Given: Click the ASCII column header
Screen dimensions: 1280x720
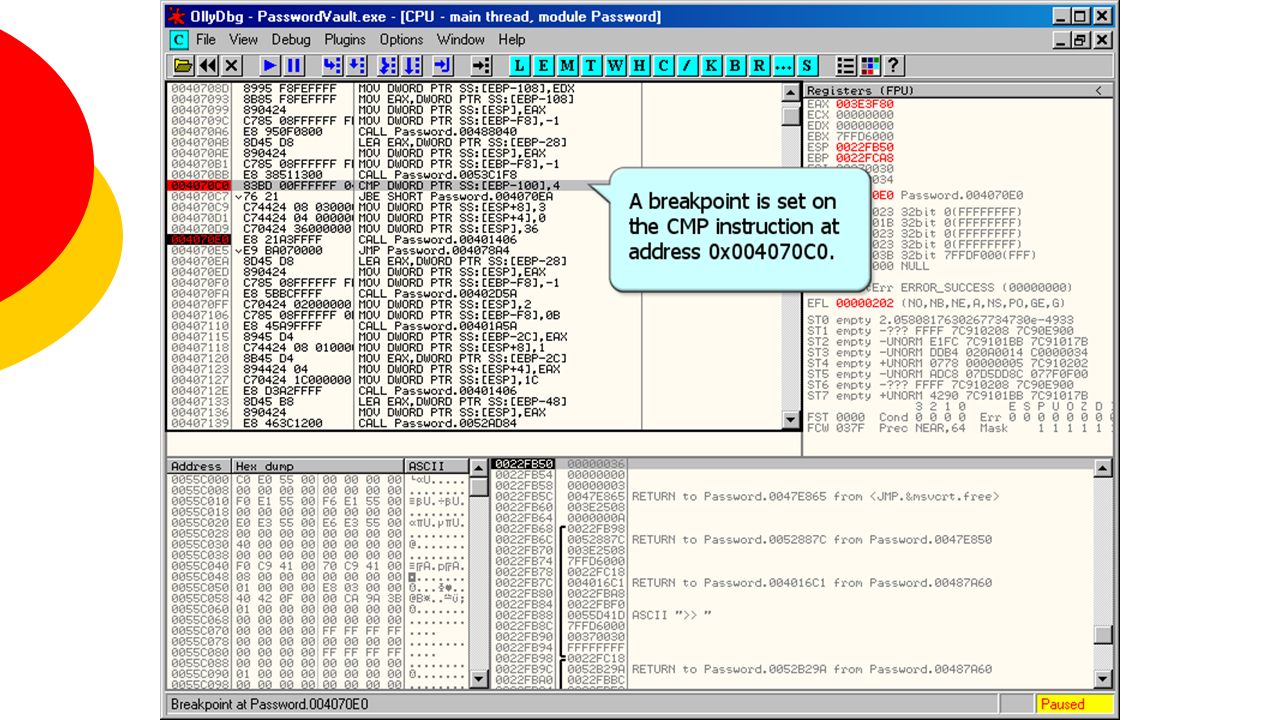Looking at the screenshot, I should click(437, 466).
